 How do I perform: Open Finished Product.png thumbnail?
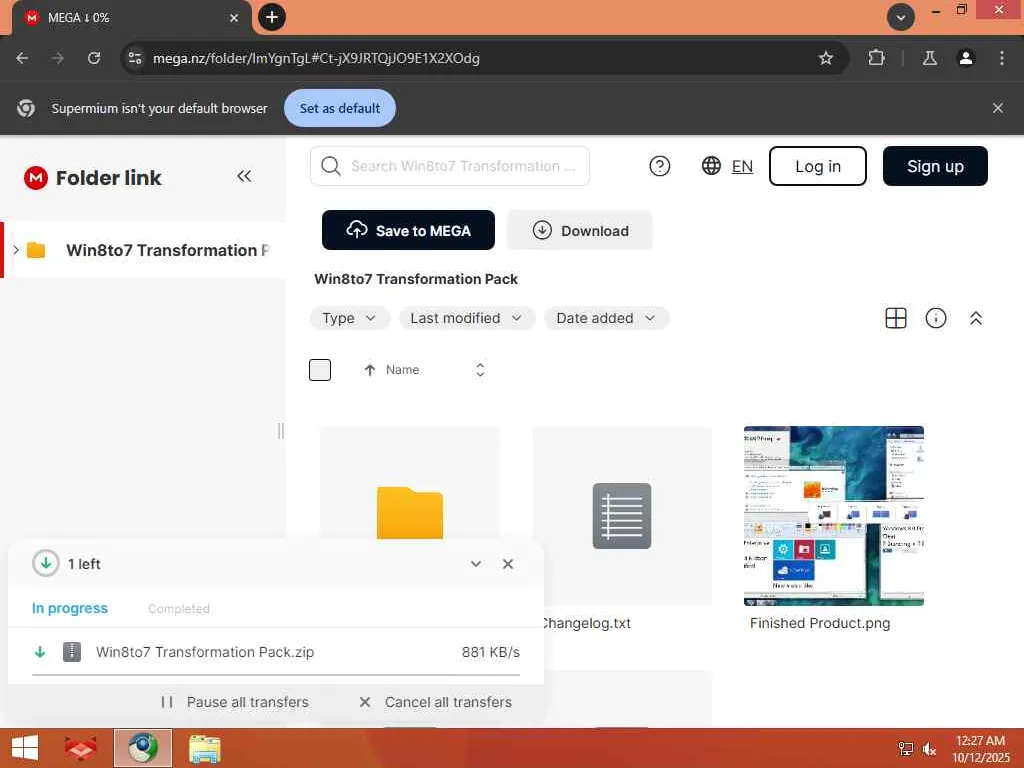pos(834,516)
